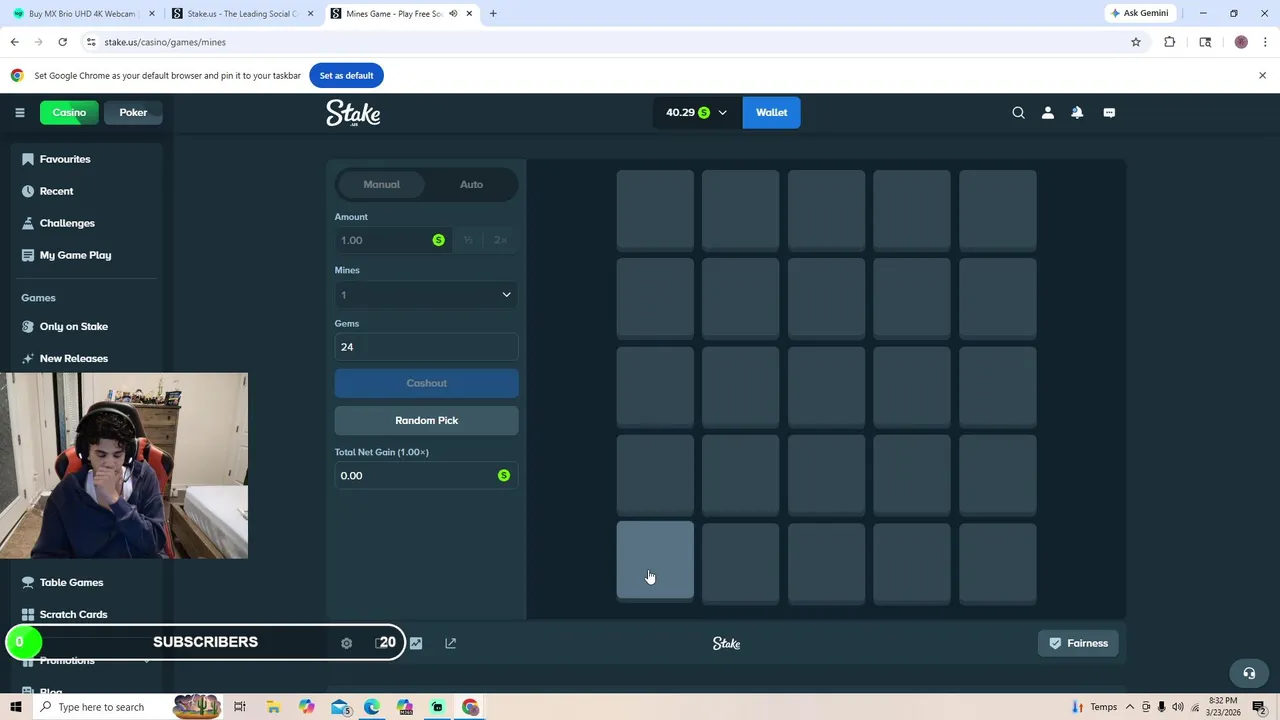Select the Poker tab
Image resolution: width=1280 pixels, height=720 pixels.
[x=133, y=113]
